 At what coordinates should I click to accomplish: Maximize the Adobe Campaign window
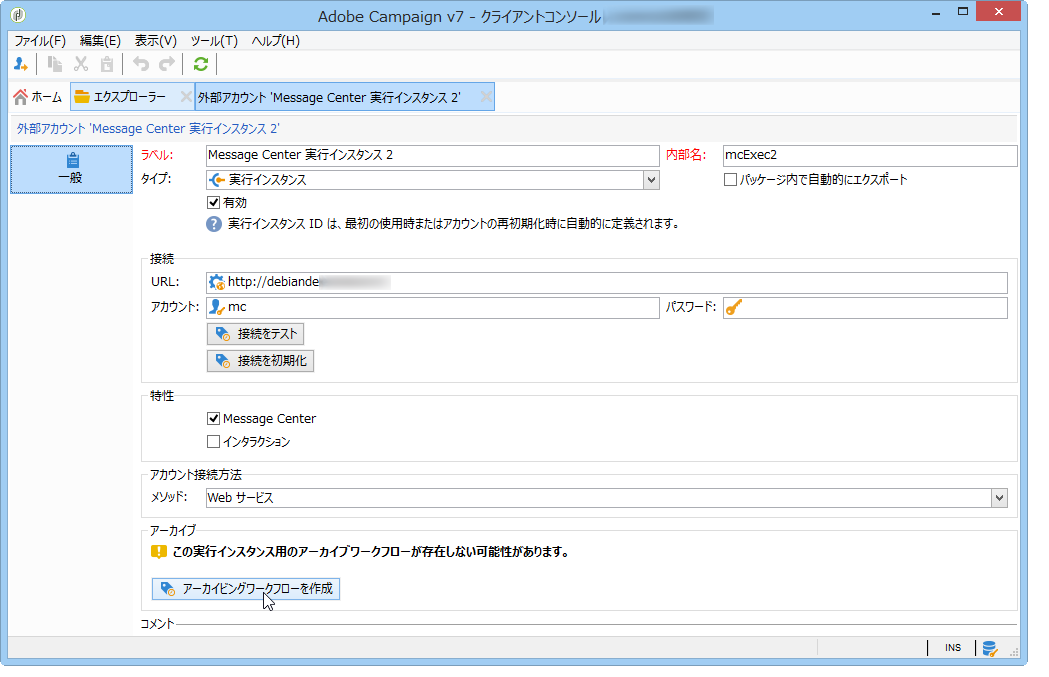[962, 12]
